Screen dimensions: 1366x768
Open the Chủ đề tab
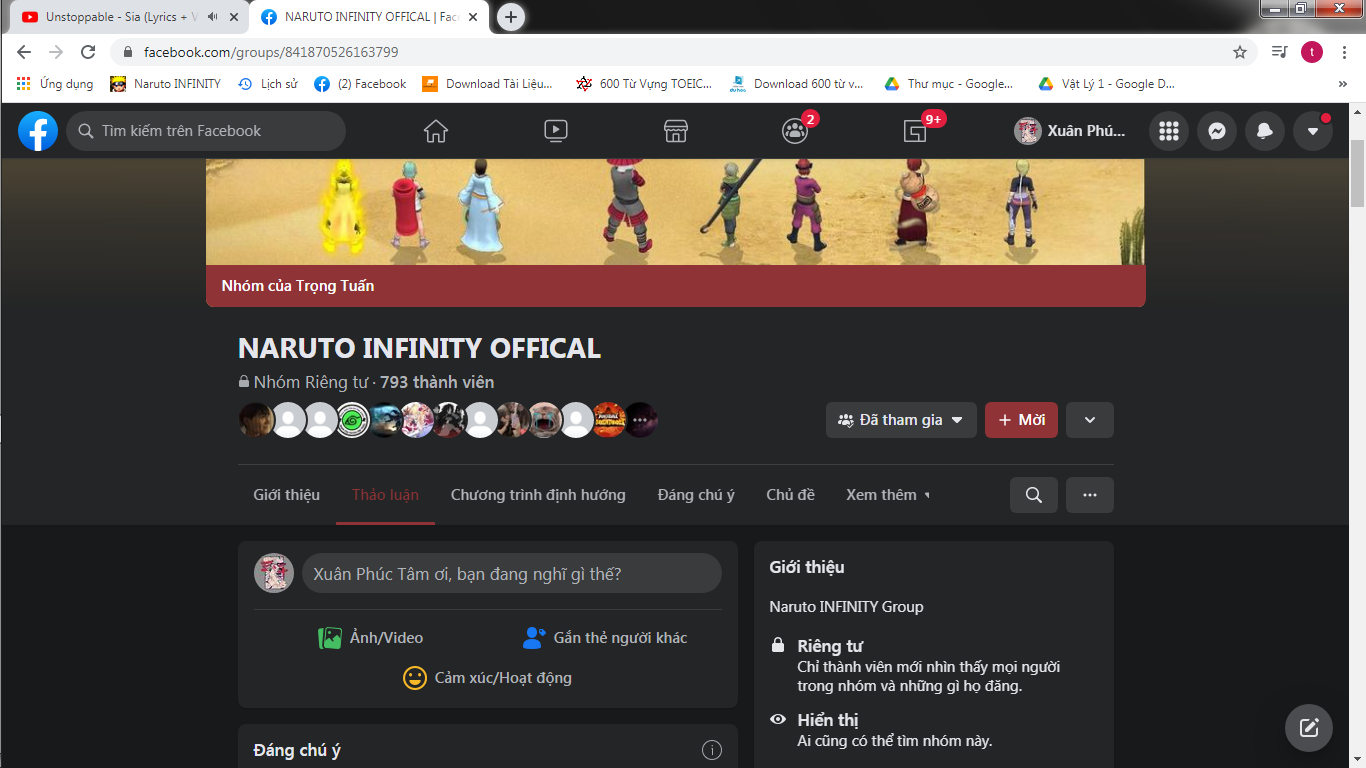[x=790, y=495]
